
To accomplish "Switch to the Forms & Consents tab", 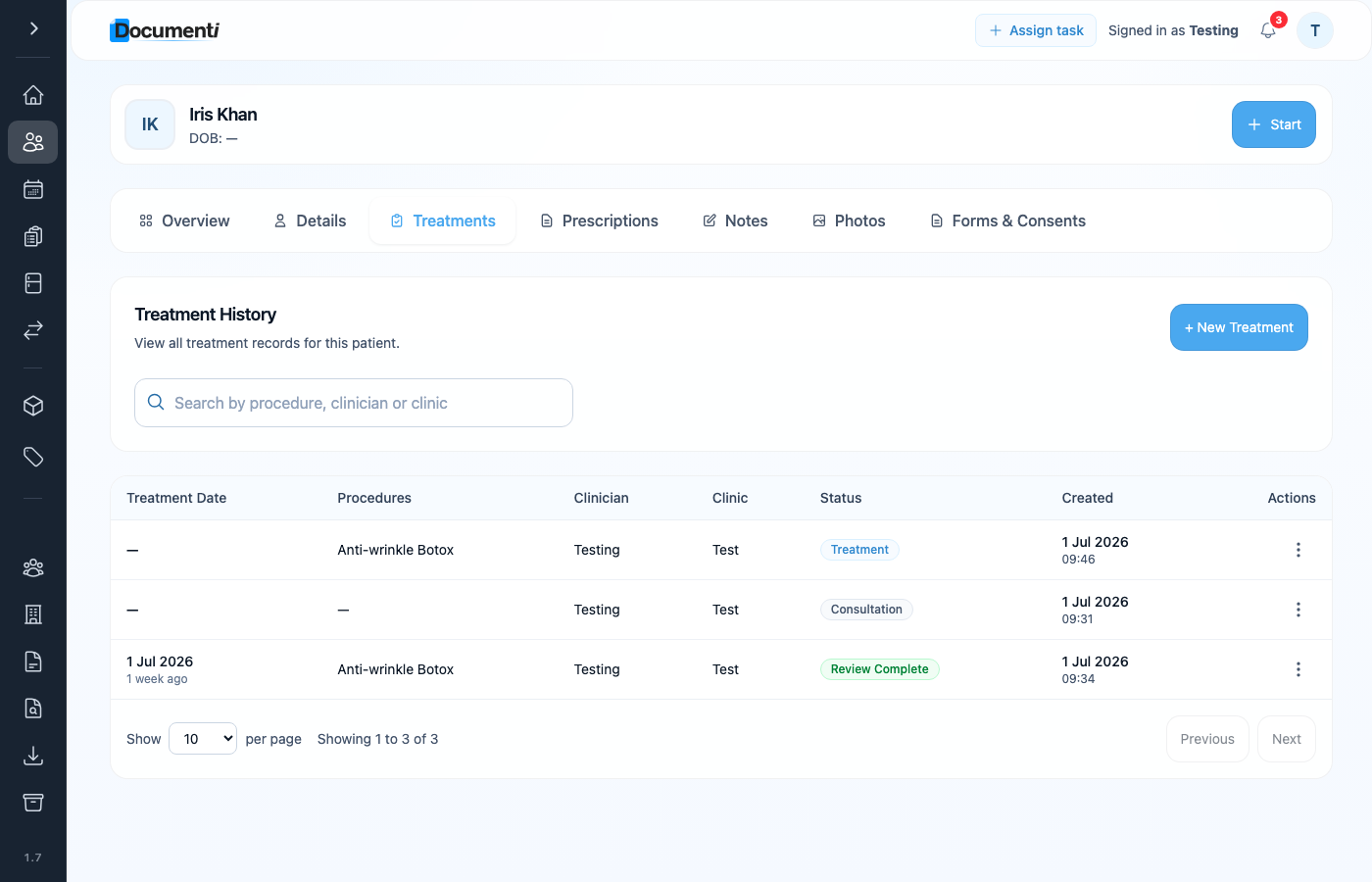I will point(1007,220).
